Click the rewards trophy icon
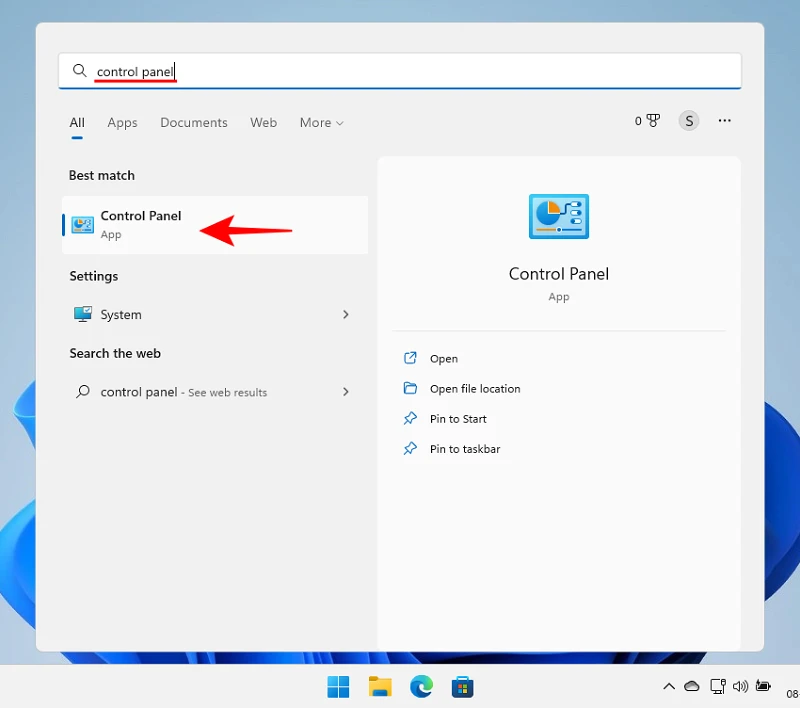The image size is (800, 708). (x=652, y=121)
